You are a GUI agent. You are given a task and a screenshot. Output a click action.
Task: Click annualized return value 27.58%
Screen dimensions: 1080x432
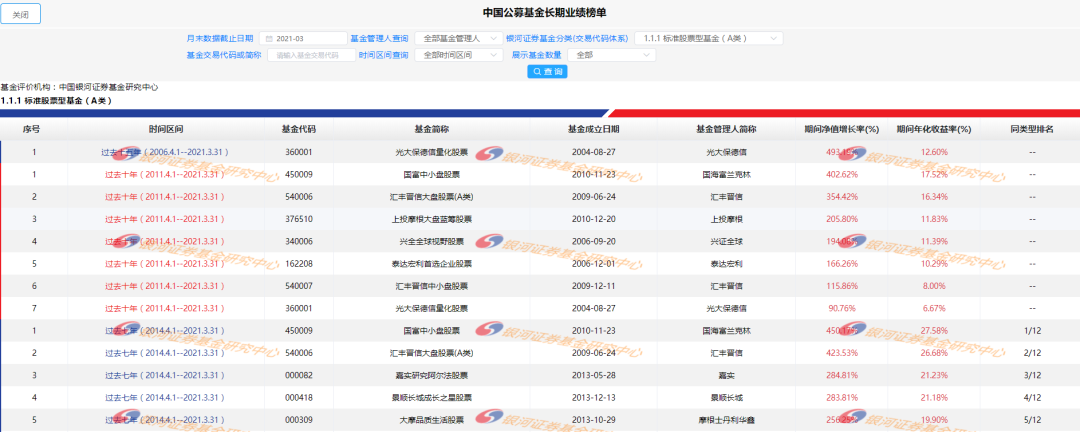[935, 331]
